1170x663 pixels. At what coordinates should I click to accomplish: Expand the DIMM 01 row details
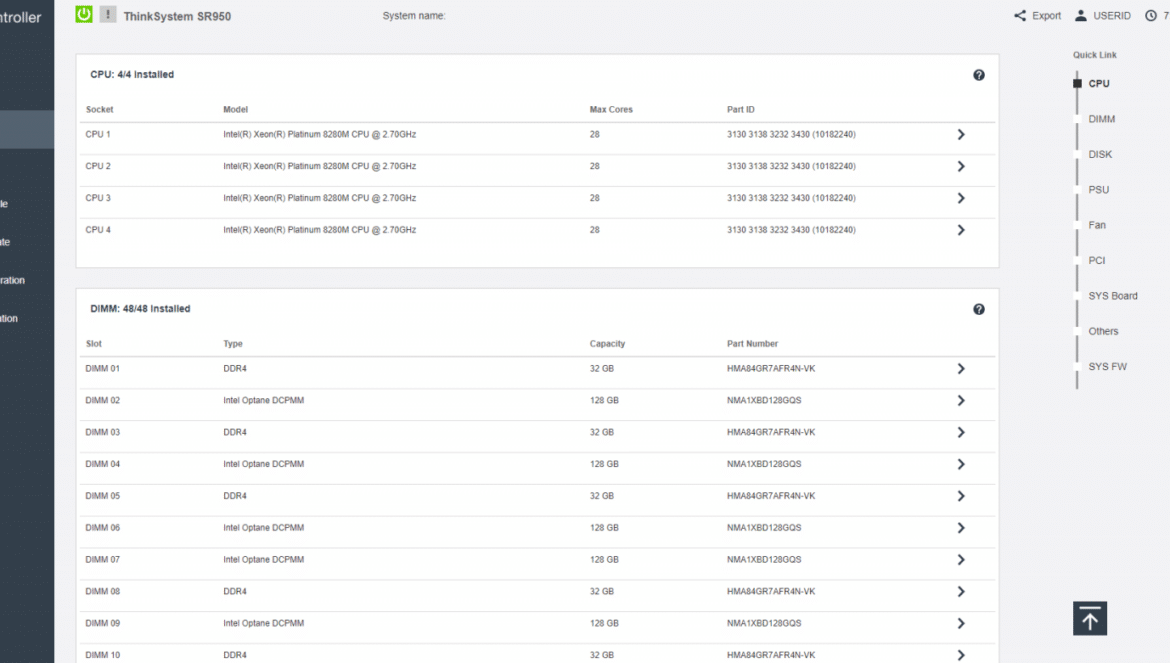pyautogui.click(x=961, y=369)
